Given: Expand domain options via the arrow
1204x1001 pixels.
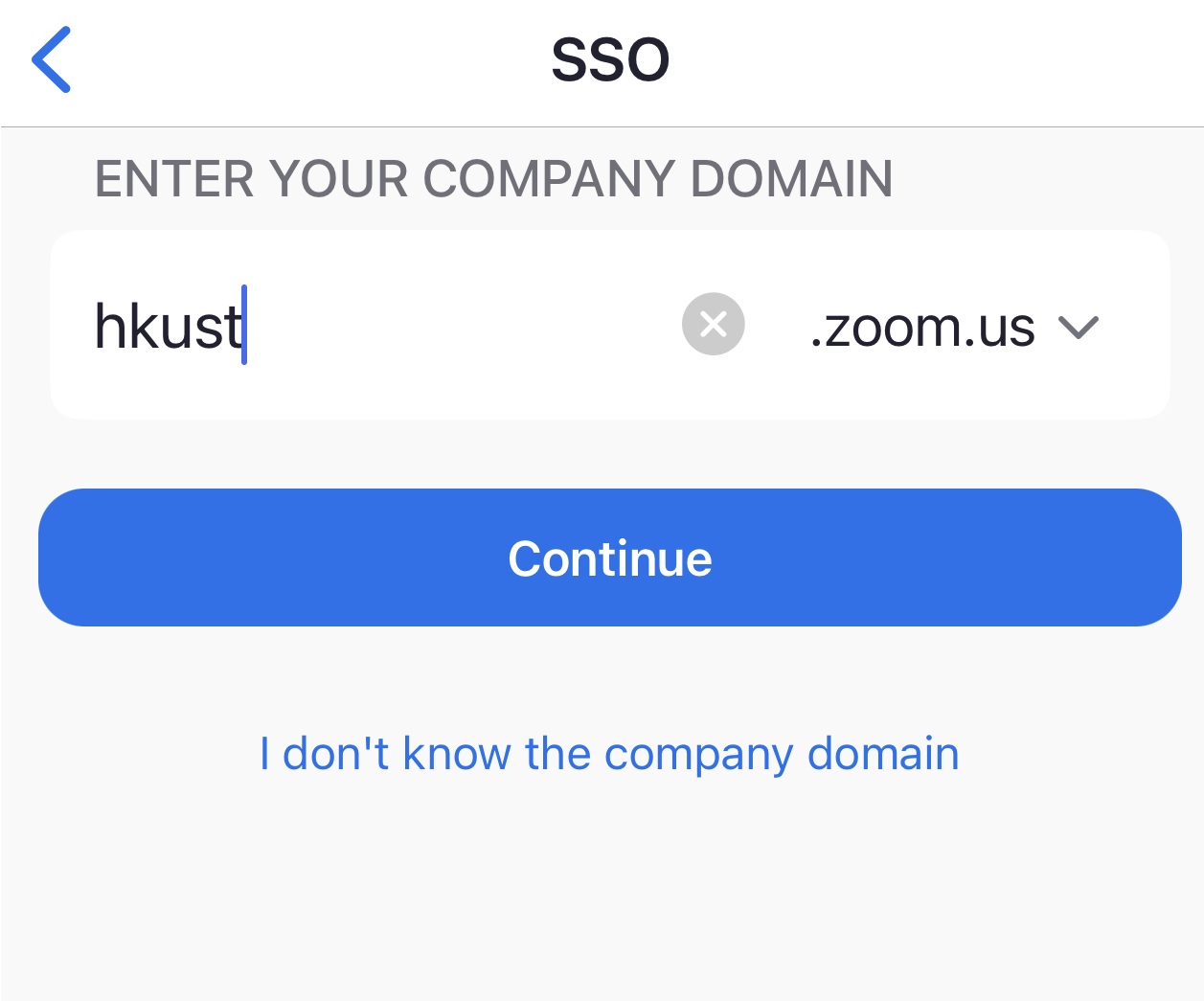Looking at the screenshot, I should (1079, 328).
